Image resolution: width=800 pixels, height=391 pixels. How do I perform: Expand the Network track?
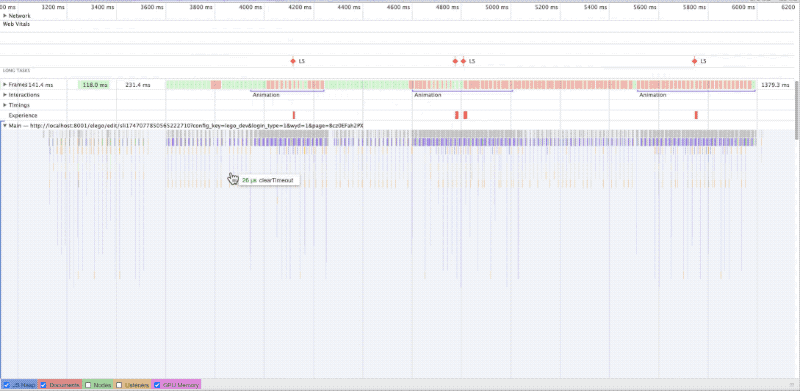coord(5,16)
